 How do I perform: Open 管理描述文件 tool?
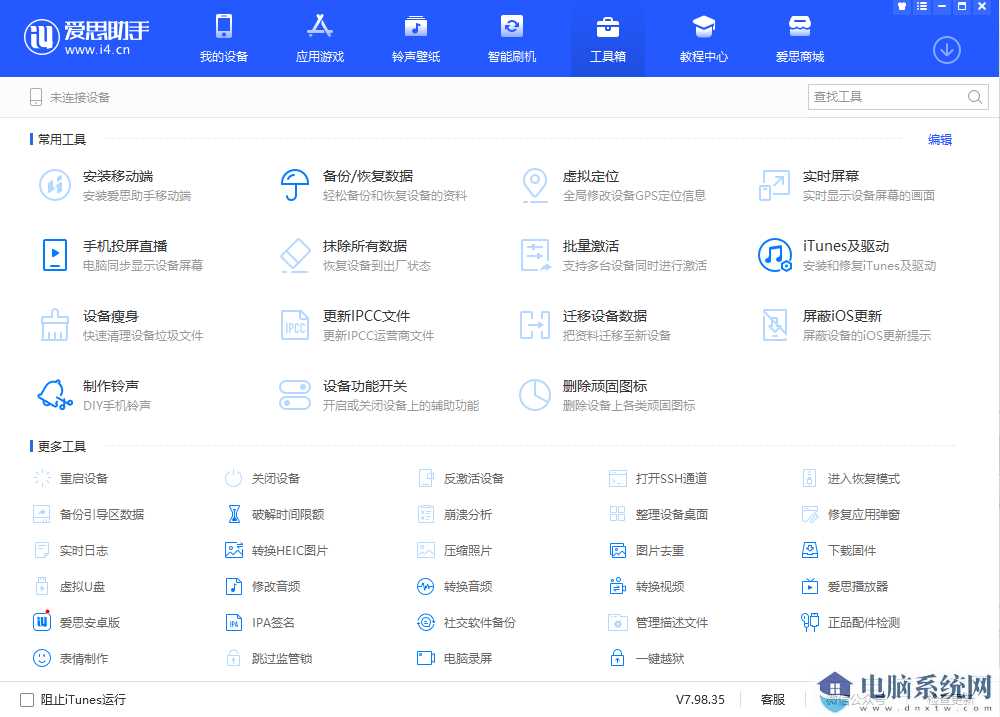(658, 622)
